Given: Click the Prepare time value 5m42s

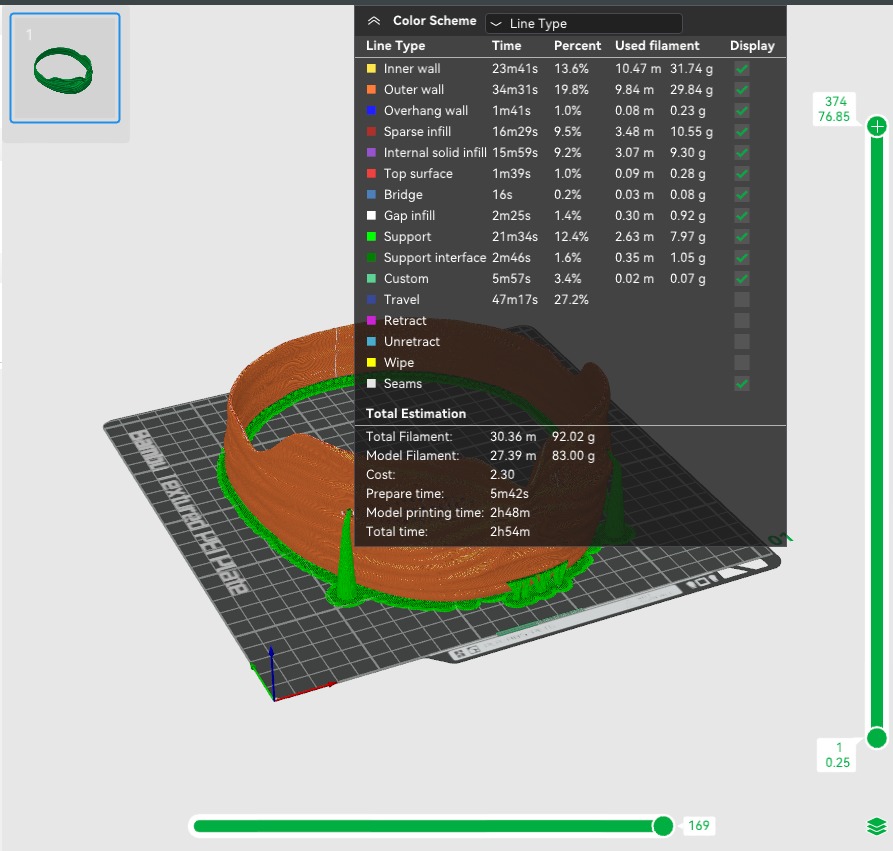Looking at the screenshot, I should tap(509, 494).
